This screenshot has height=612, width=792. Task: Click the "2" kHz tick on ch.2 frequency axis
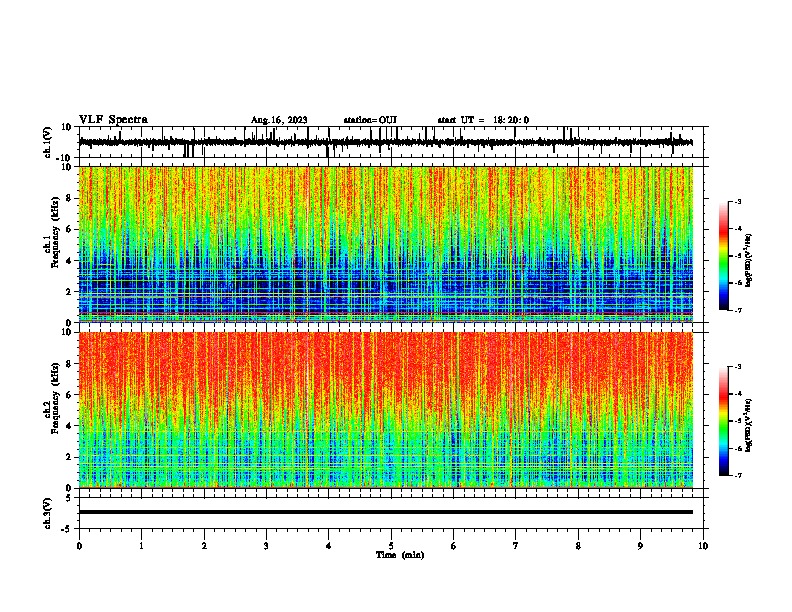click(x=69, y=457)
